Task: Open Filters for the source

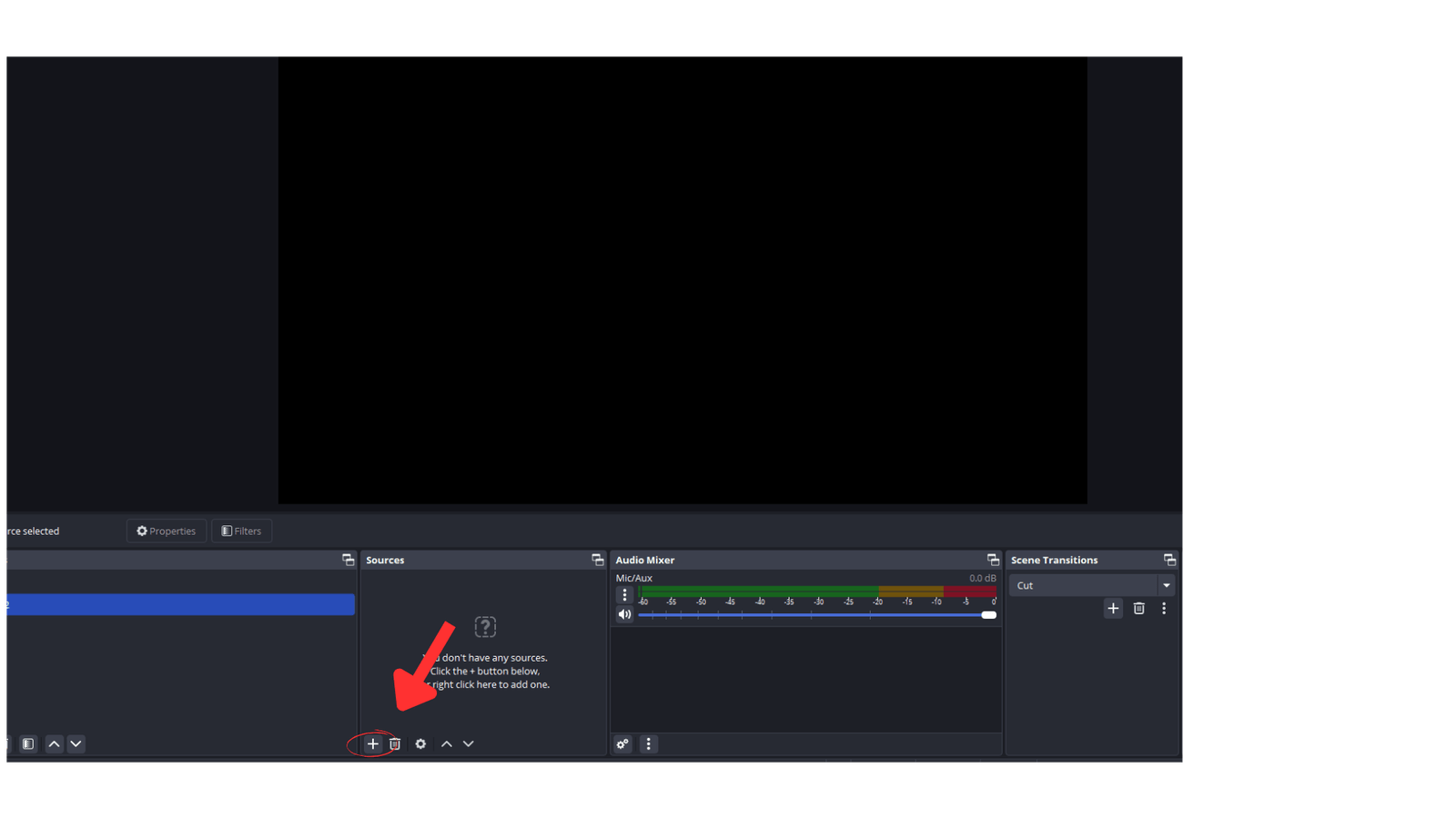Action: coord(241,531)
